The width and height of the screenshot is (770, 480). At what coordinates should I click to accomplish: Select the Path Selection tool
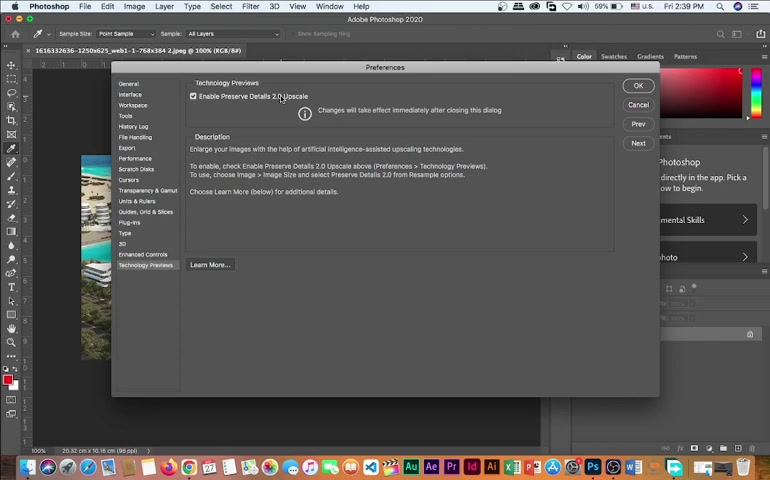pos(11,301)
